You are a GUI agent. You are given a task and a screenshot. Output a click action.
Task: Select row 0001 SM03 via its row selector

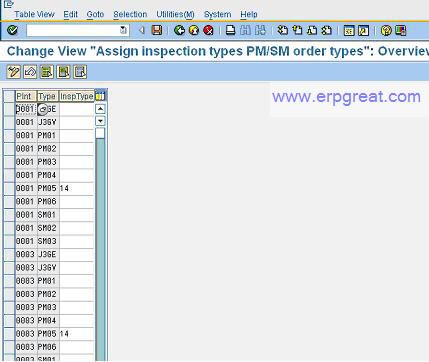(9, 241)
